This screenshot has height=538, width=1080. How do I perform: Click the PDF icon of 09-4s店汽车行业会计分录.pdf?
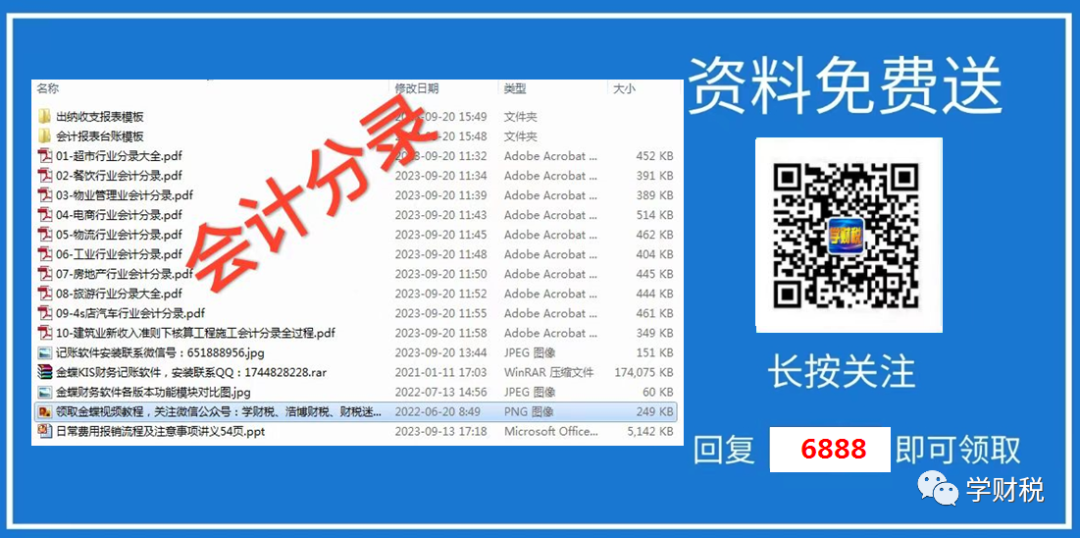45,313
